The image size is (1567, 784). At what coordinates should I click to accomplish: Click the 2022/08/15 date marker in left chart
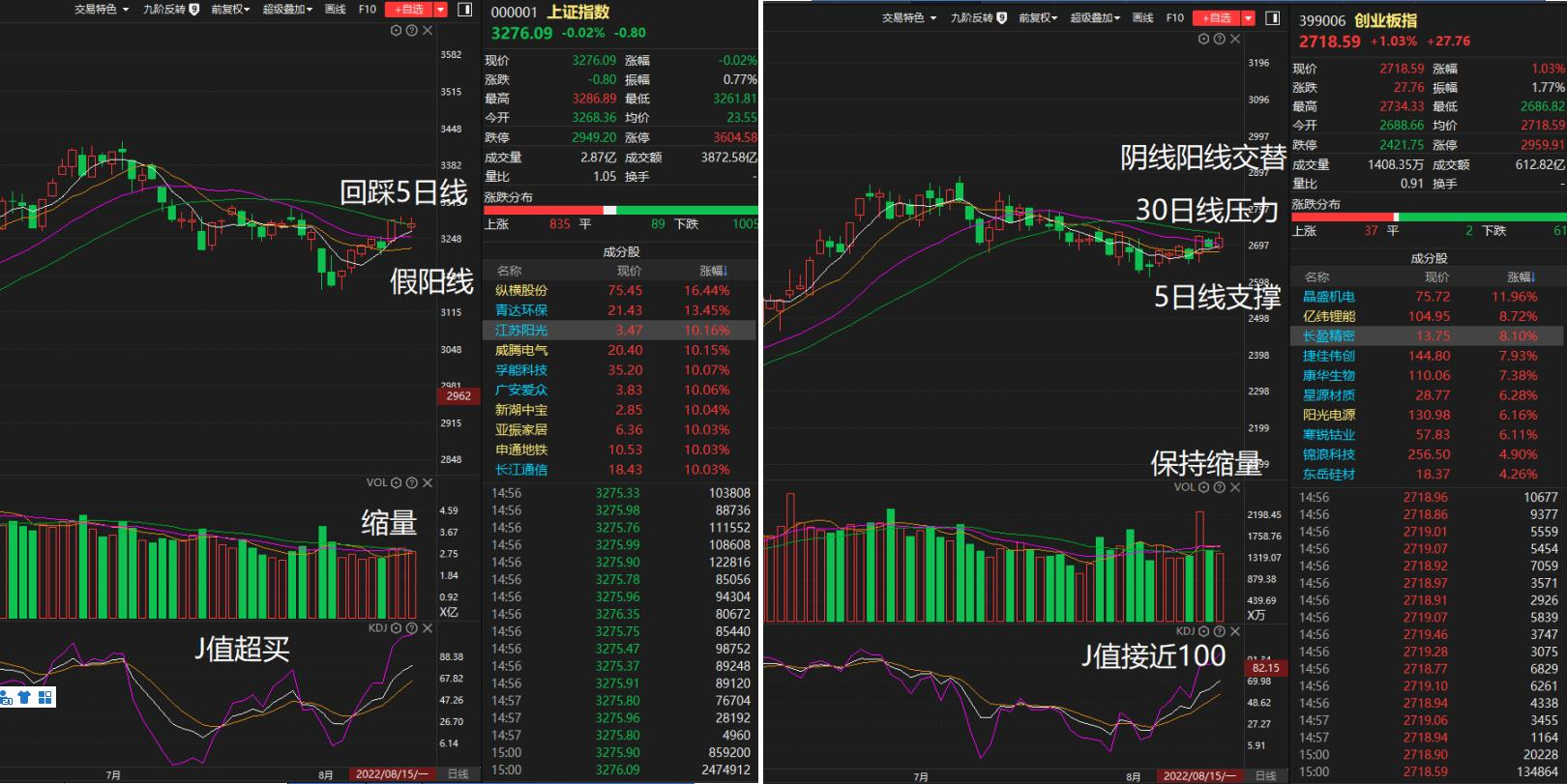click(x=392, y=774)
